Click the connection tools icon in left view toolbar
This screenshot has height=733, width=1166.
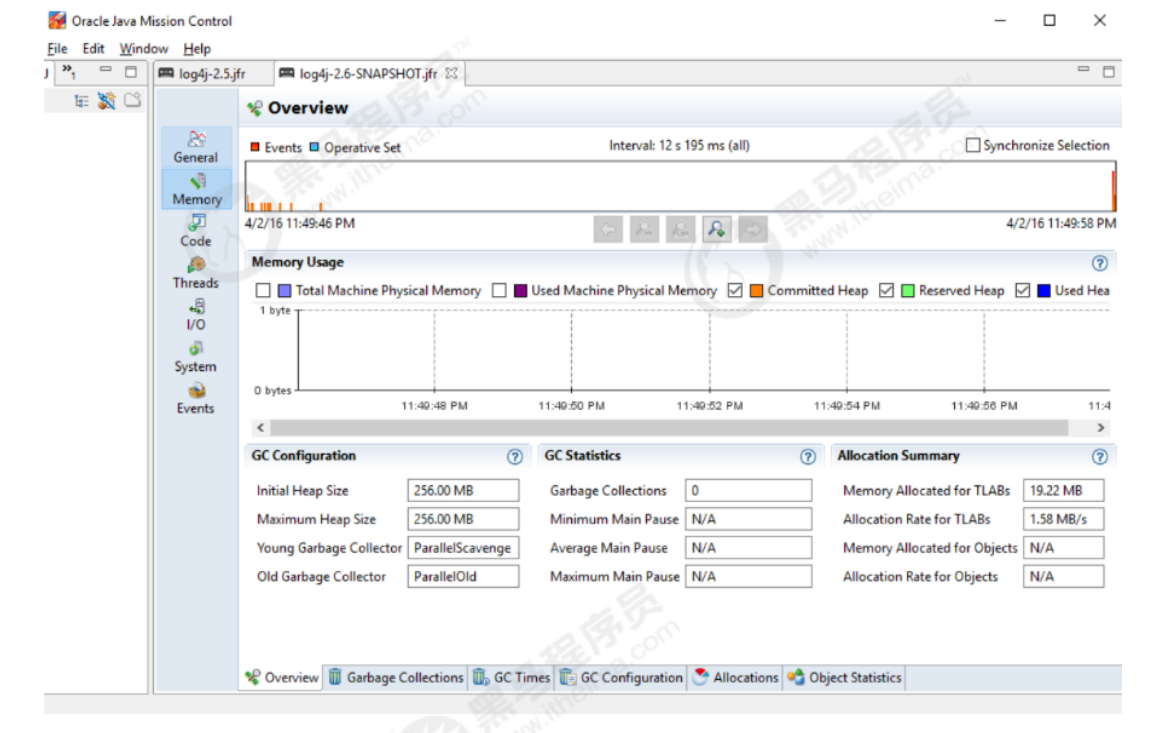[107, 100]
